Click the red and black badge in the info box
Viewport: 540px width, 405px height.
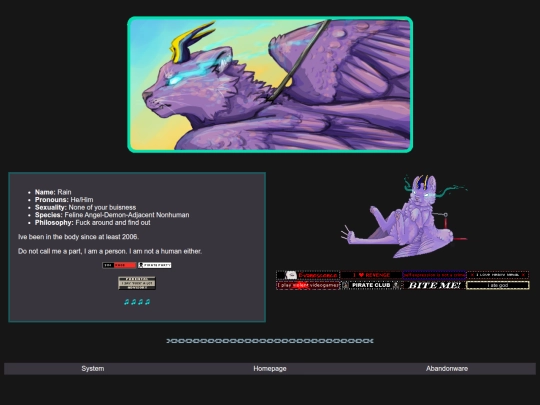tap(120, 265)
